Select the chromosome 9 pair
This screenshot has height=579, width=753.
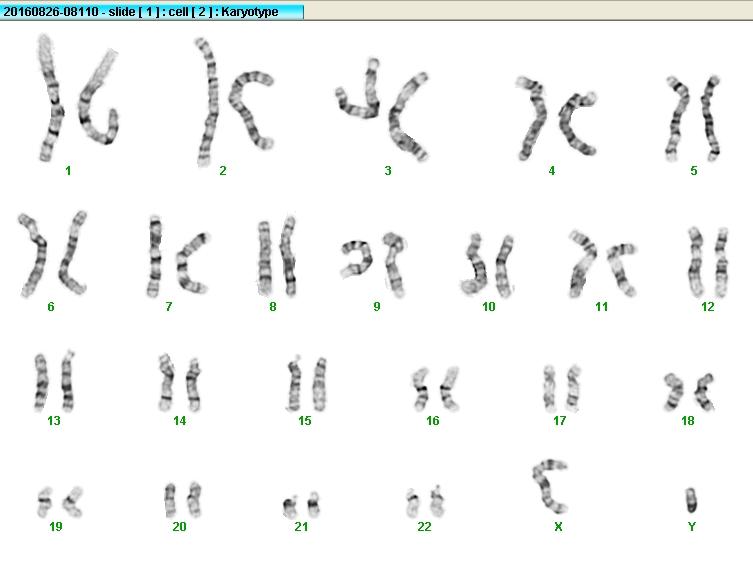click(x=374, y=264)
